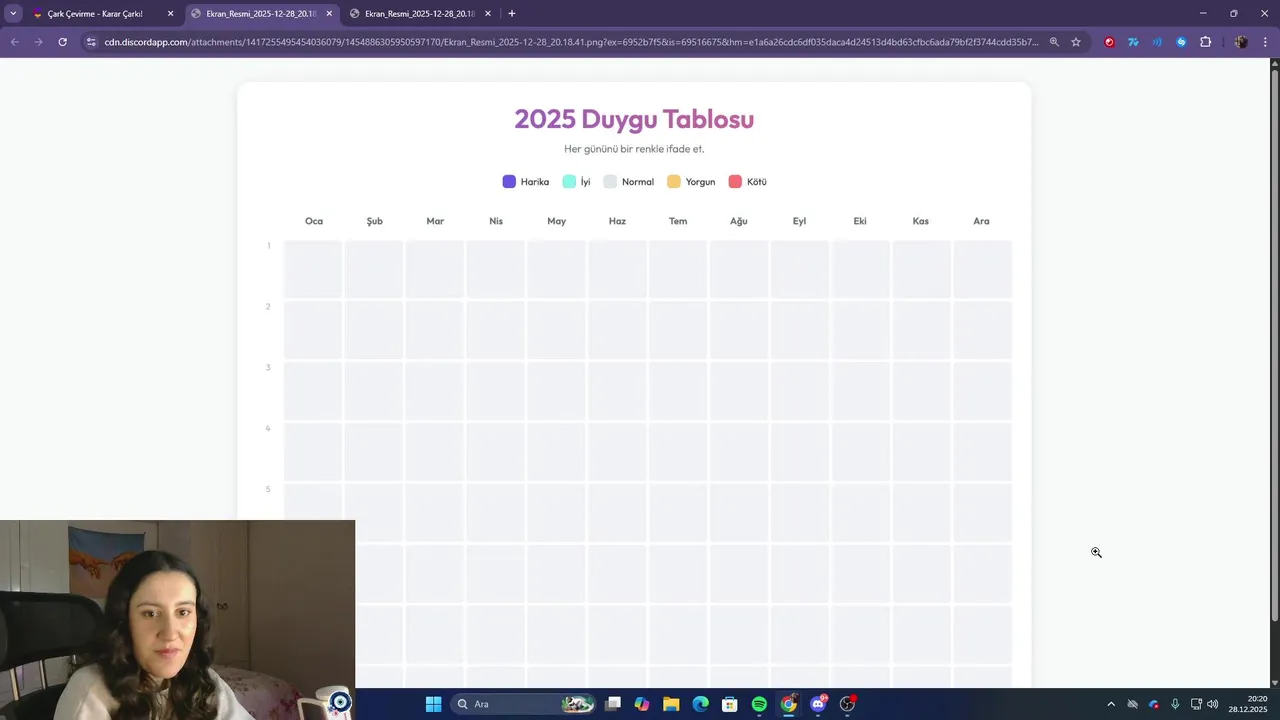
Task: Open the network display tray icon
Action: point(1196,704)
